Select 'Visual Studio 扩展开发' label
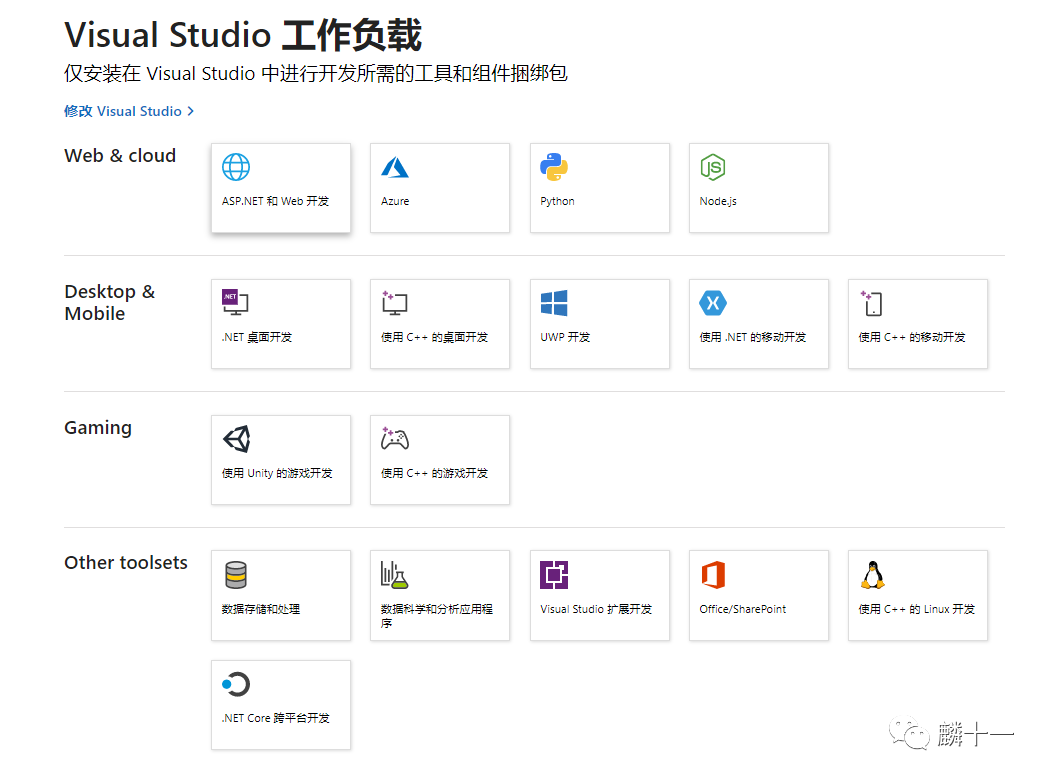The image size is (1048, 780). 596,610
